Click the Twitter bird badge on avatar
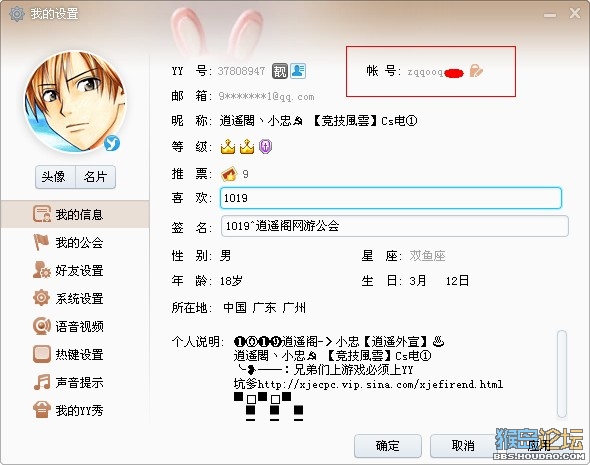 [x=112, y=143]
